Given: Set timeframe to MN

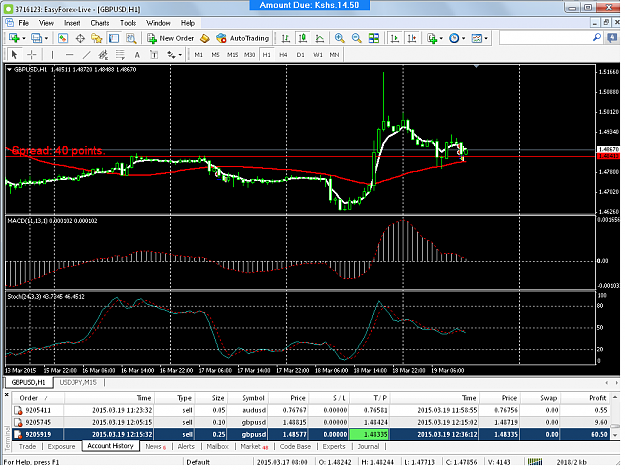Looking at the screenshot, I should tap(334, 55).
